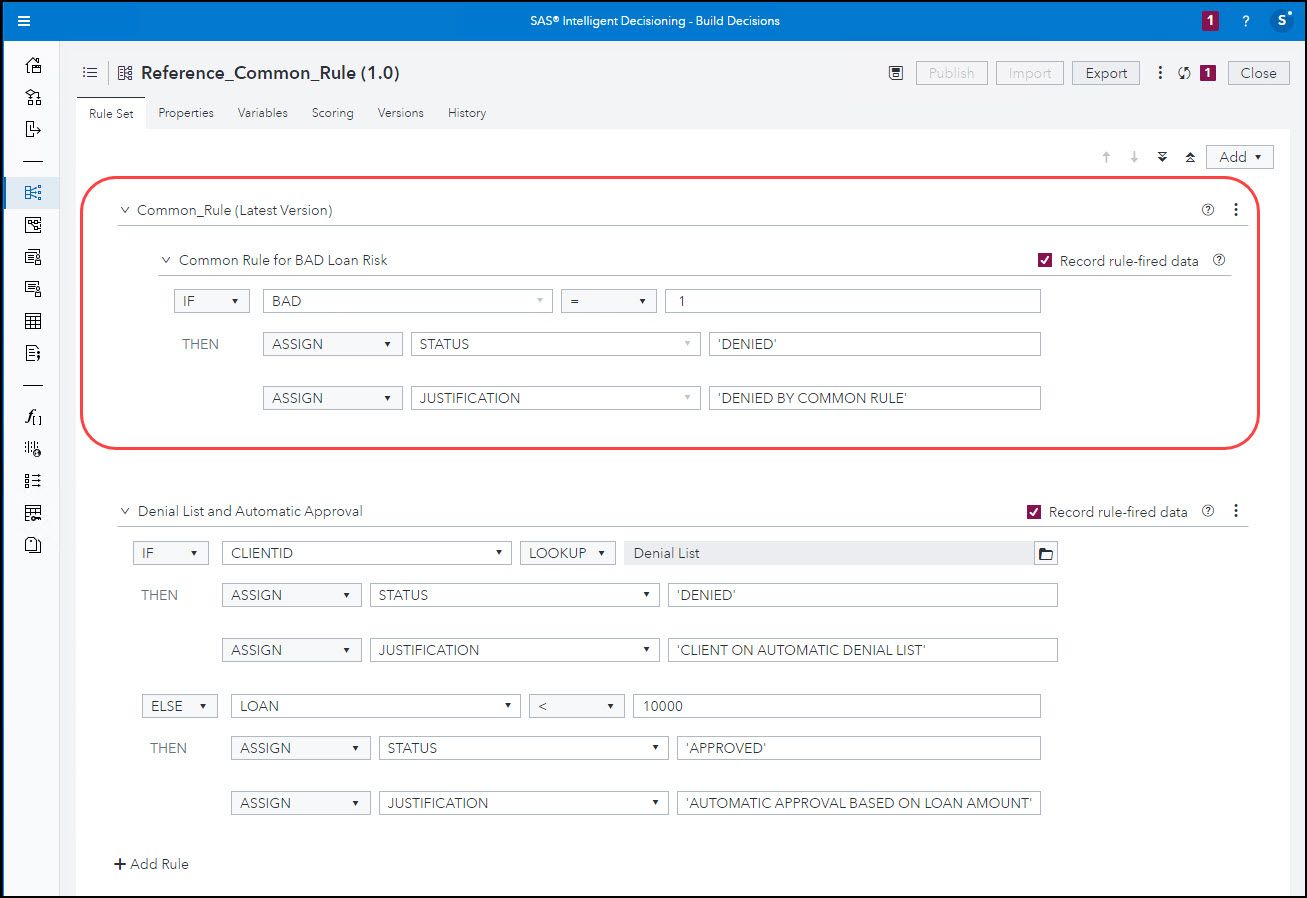The width and height of the screenshot is (1307, 898).
Task: Toggle Record rule-fired data for Denial List rule
Action: [x=1034, y=511]
